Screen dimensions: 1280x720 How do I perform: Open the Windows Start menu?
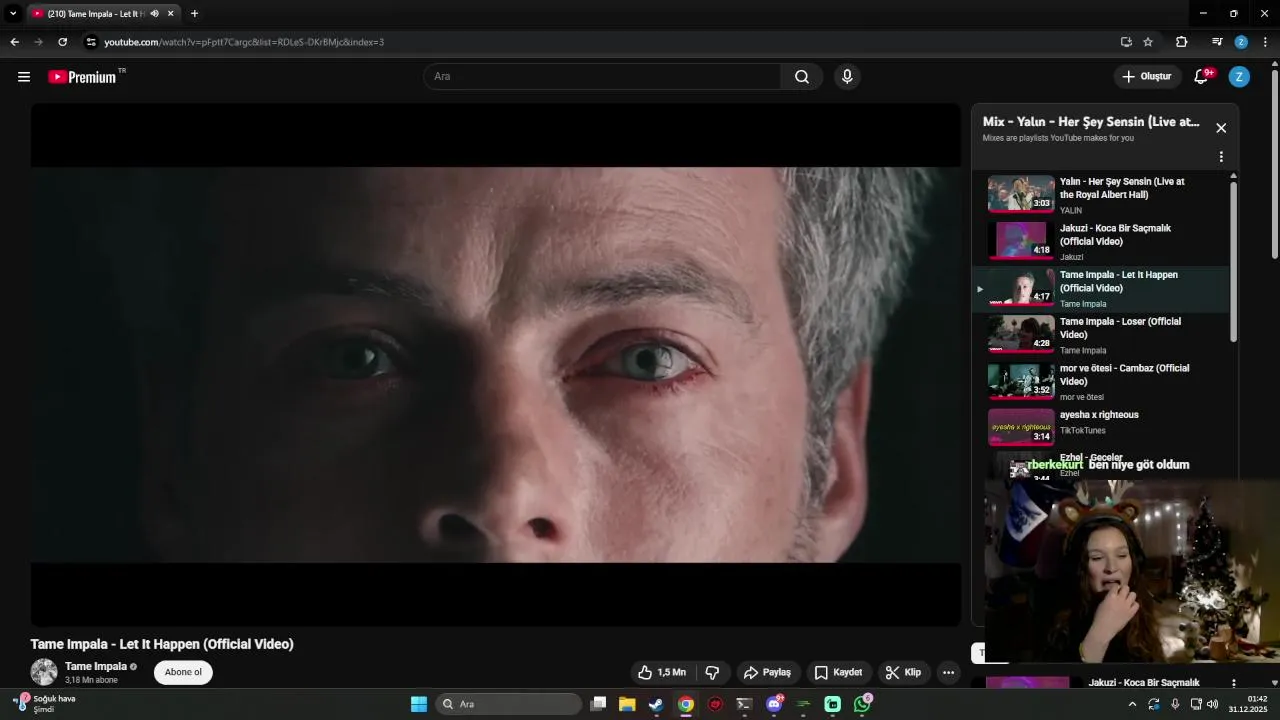(419, 704)
